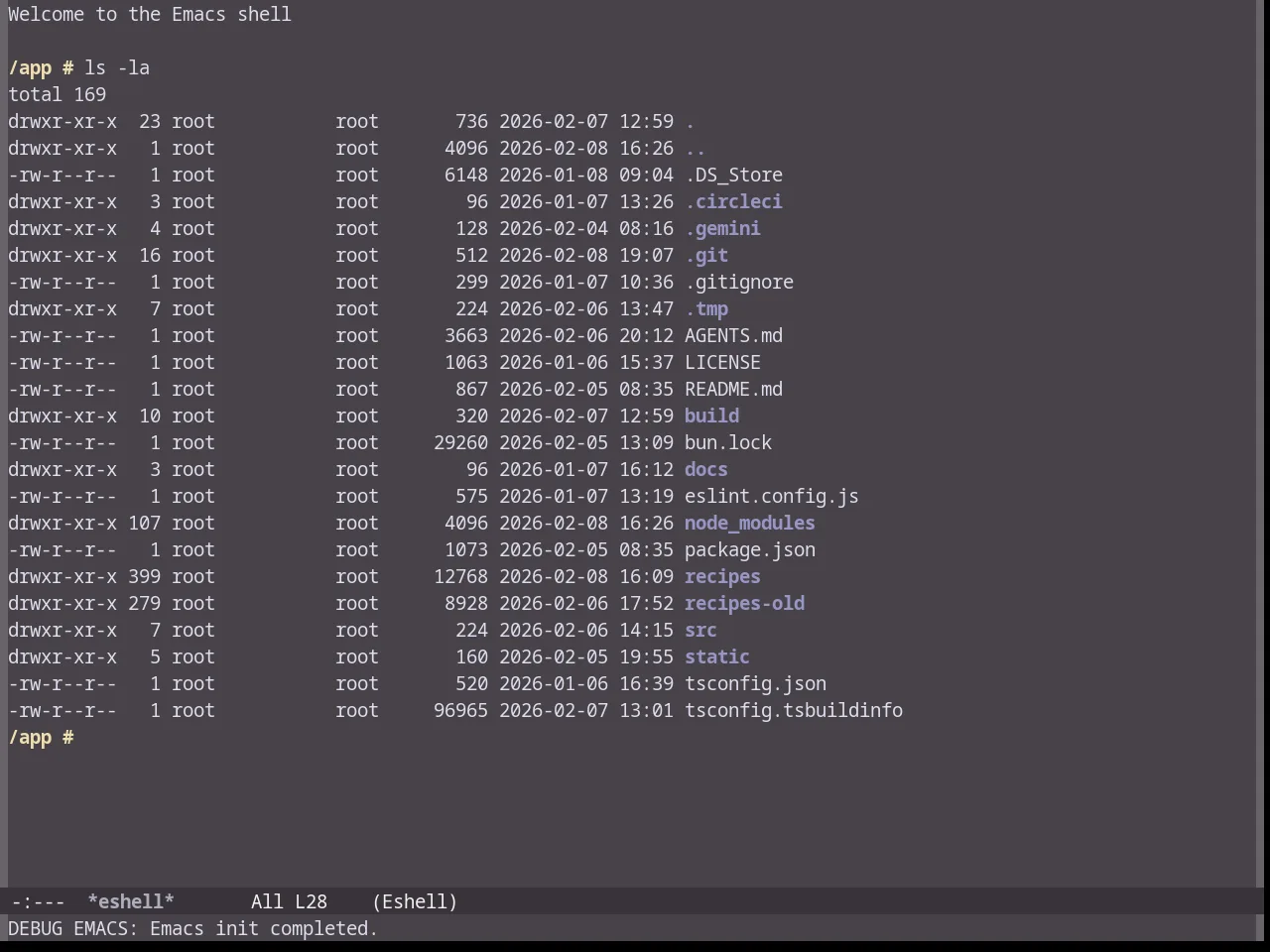Select the .git directory name
1270x952 pixels.
click(706, 255)
